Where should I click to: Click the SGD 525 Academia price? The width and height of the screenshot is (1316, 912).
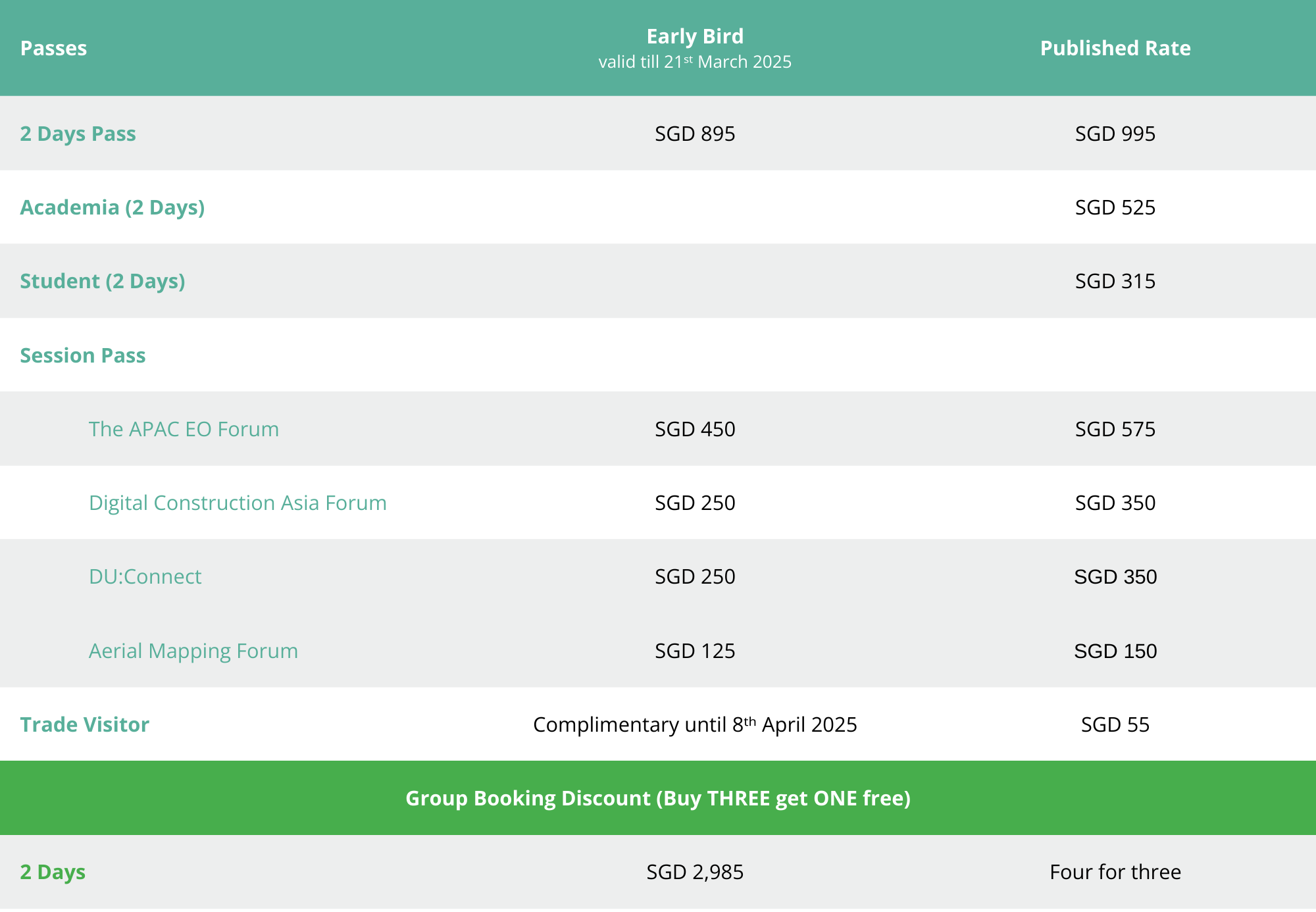tap(1115, 207)
